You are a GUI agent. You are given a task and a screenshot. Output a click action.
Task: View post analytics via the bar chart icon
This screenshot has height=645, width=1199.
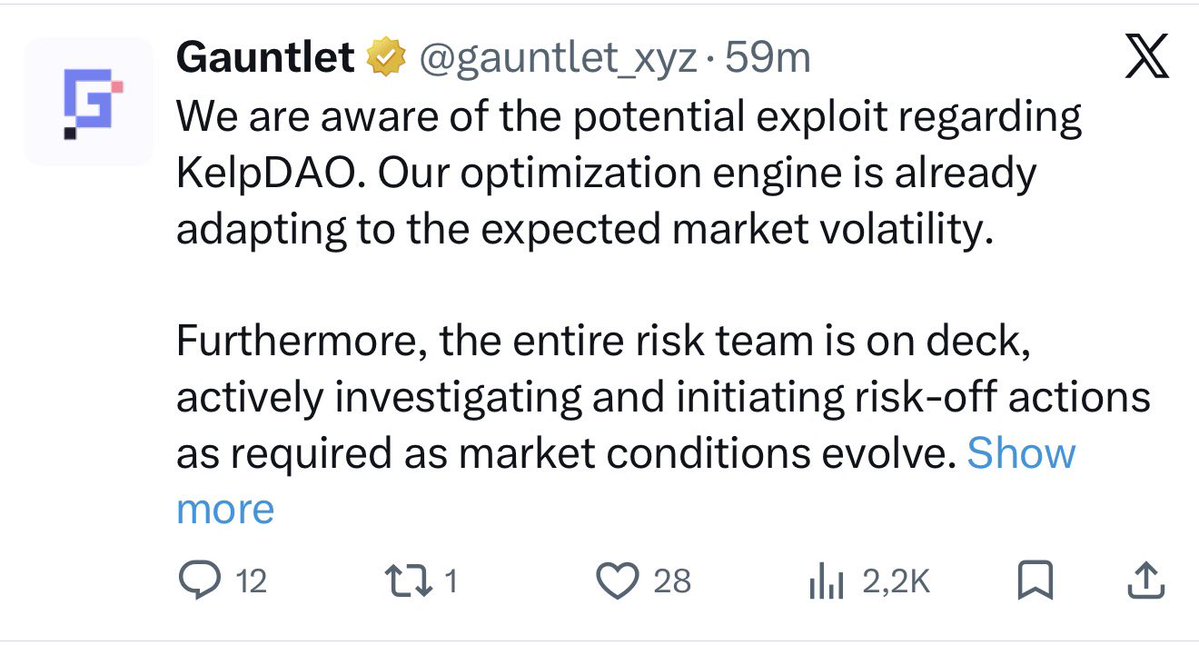(x=826, y=581)
